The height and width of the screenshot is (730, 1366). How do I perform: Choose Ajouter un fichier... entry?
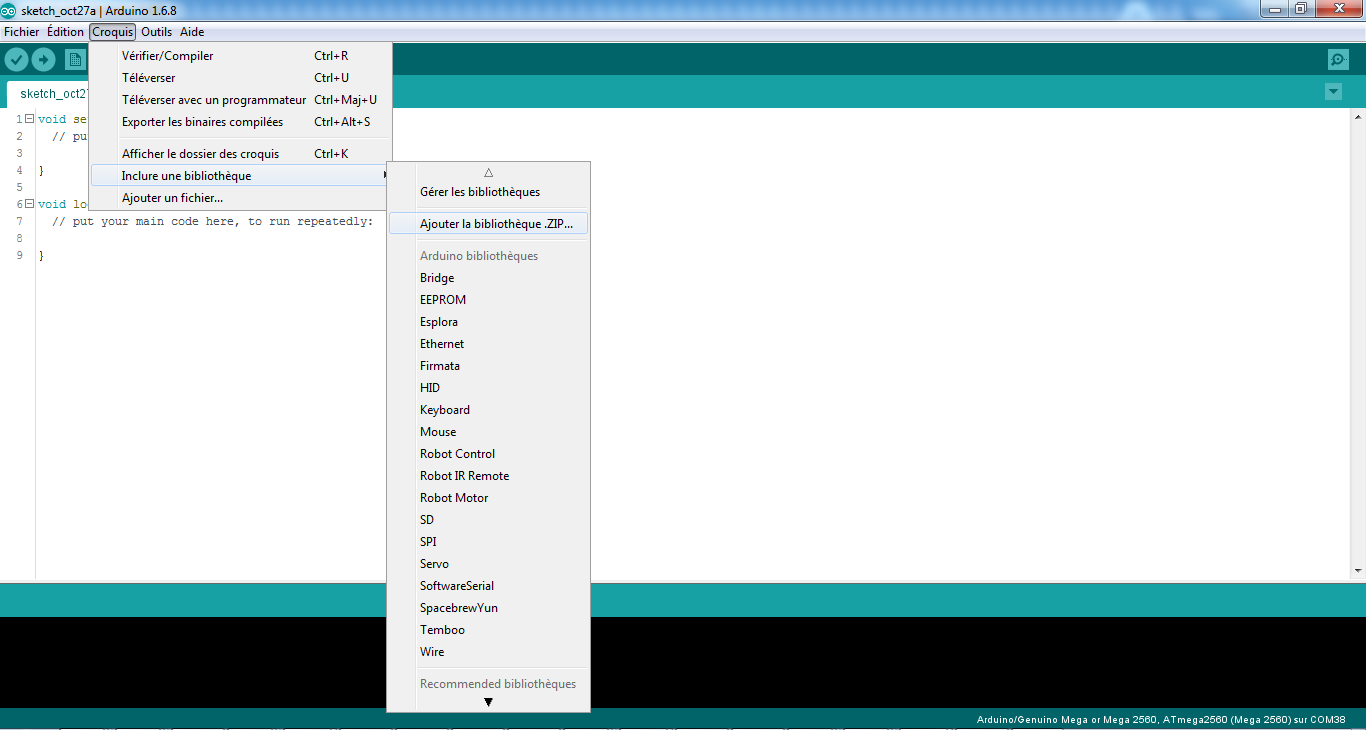pyautogui.click(x=240, y=198)
